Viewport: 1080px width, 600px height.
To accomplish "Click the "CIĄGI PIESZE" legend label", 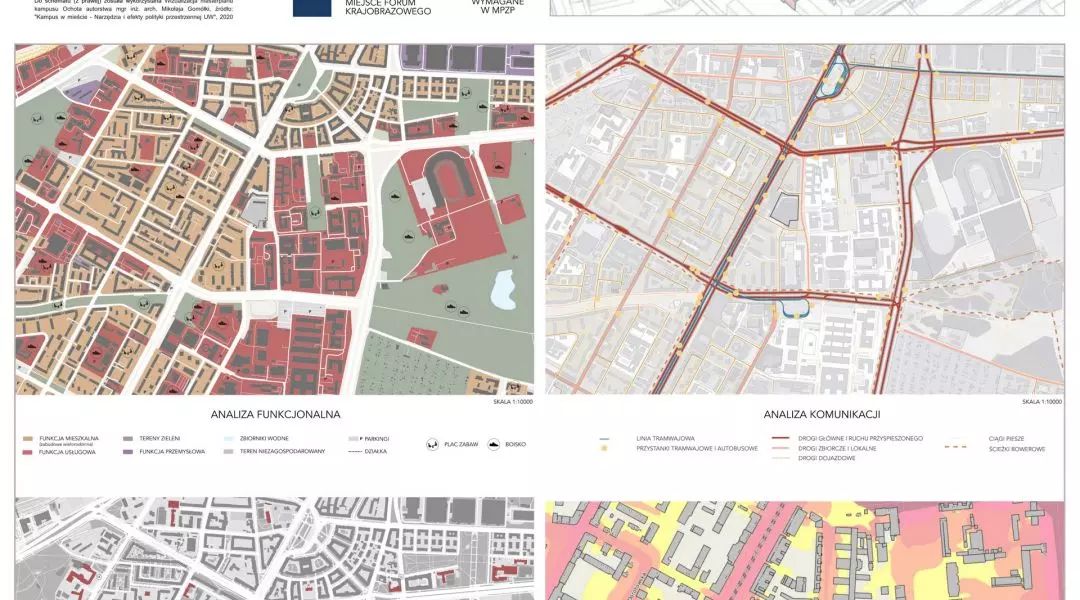I will (x=1006, y=439).
